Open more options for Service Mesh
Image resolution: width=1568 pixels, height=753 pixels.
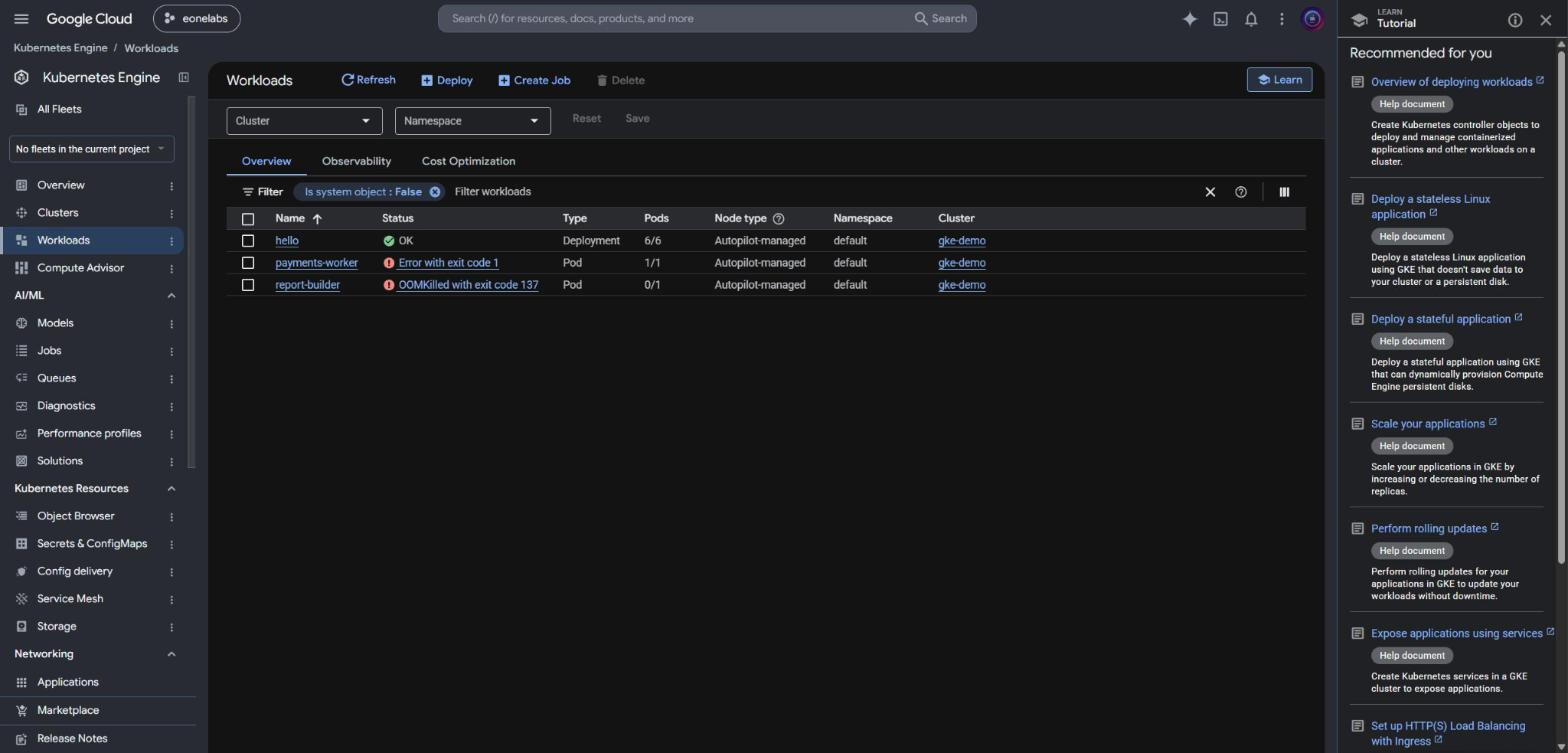171,599
